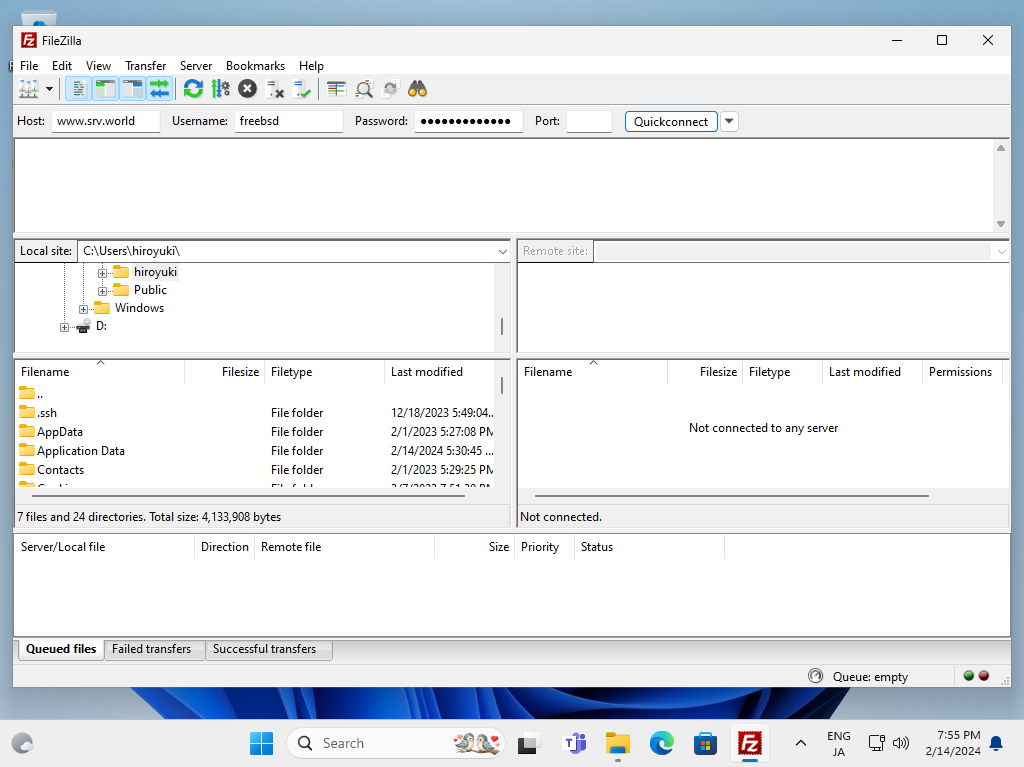Open the Edit menu
This screenshot has width=1024, height=767.
[62, 66]
